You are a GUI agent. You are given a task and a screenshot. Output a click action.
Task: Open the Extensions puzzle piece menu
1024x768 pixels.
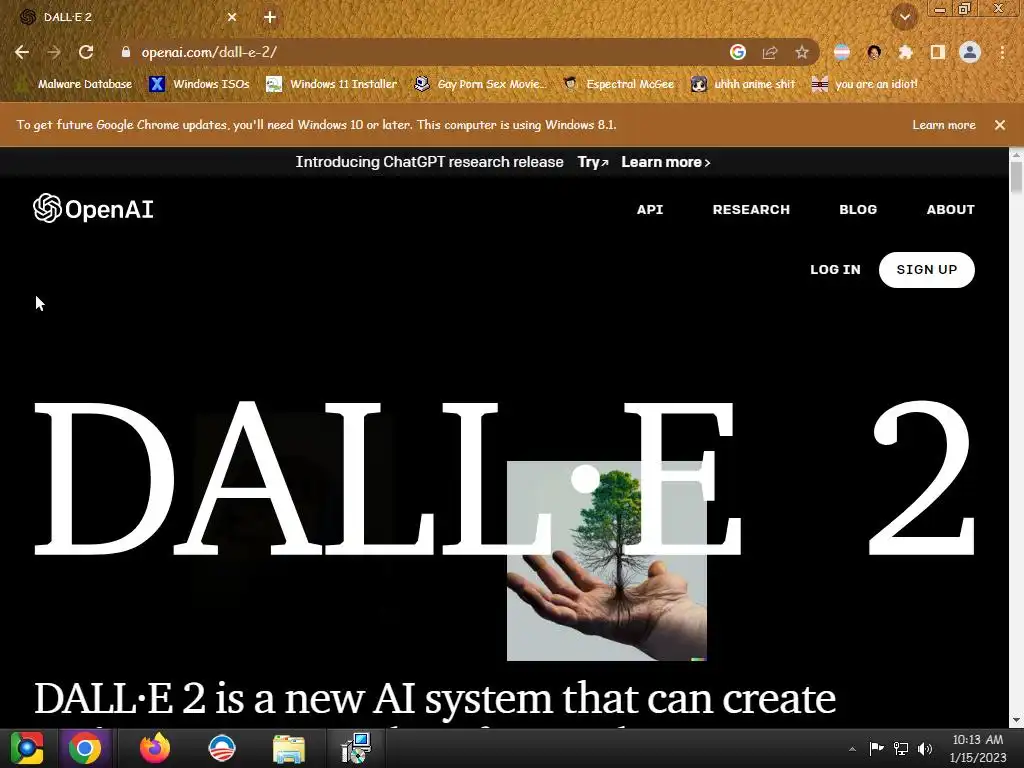[906, 52]
